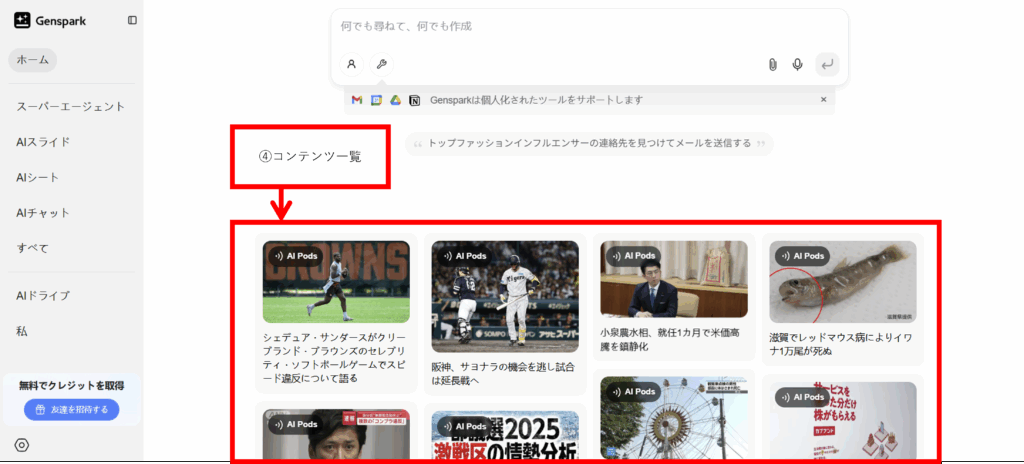
Task: Click the 何でも尋ねて prompt input field
Action: point(588,26)
